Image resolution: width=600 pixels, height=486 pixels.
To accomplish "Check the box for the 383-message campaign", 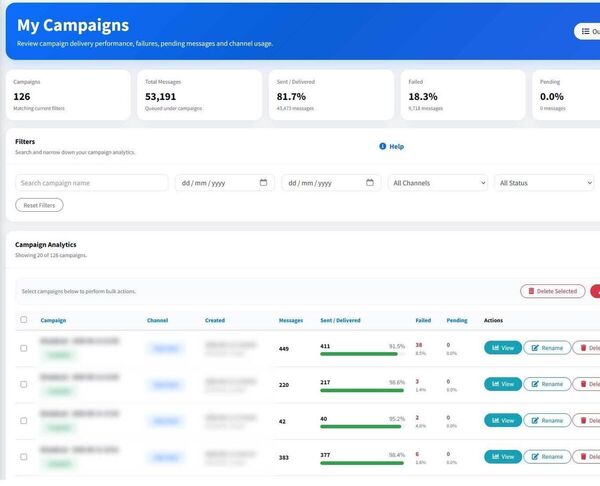I will (24, 457).
